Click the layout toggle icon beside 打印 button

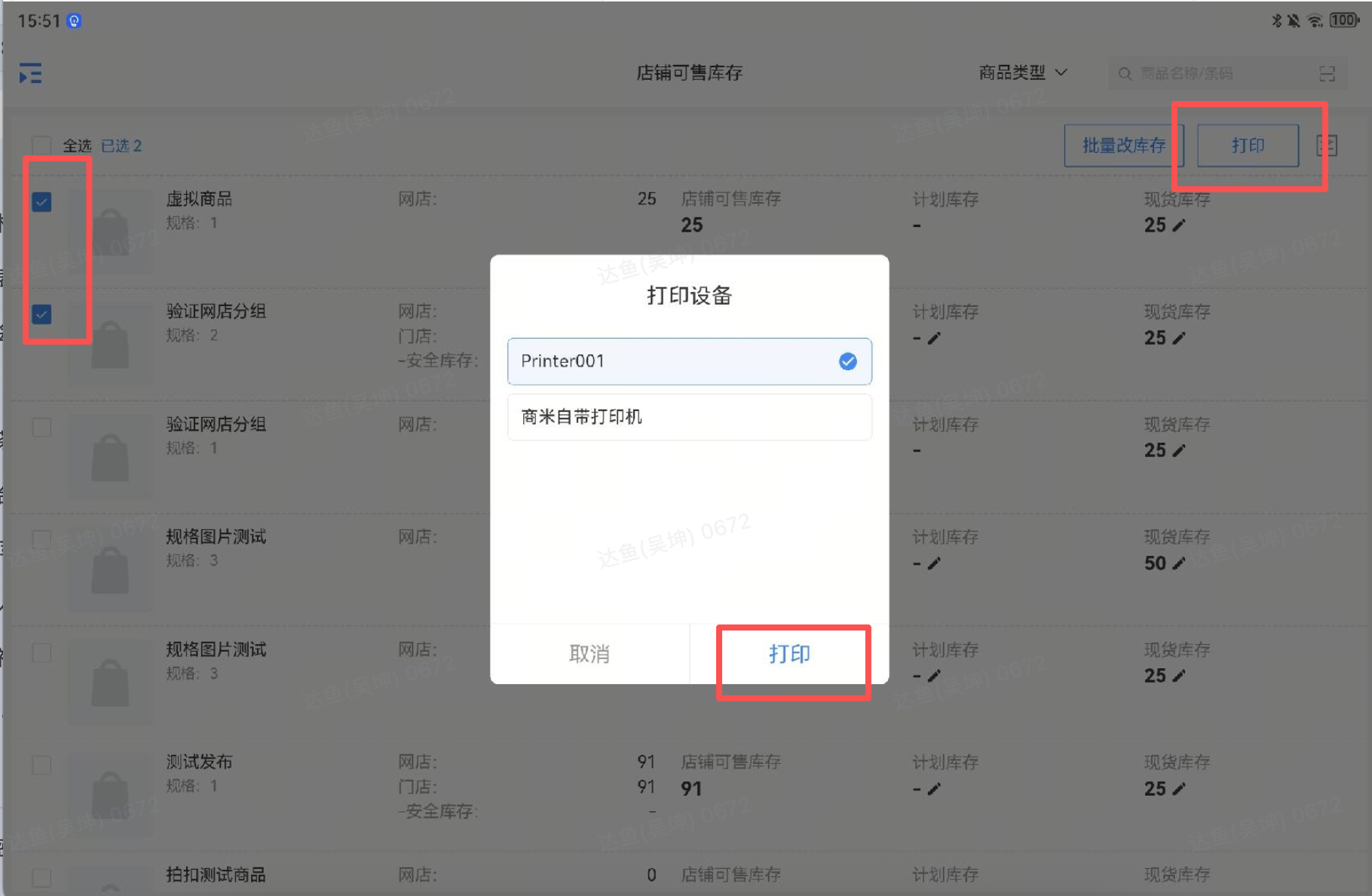click(x=1327, y=146)
